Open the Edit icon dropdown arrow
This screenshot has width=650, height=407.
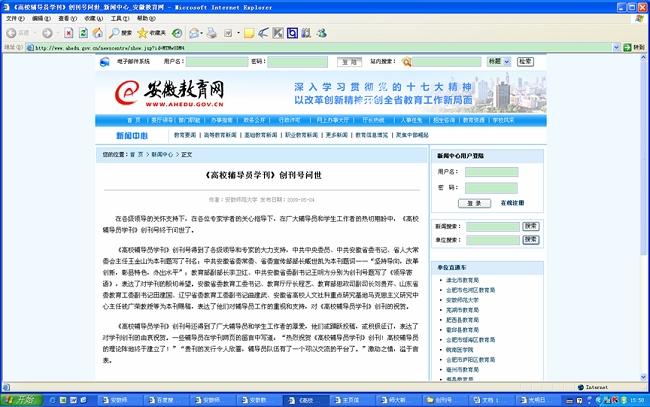(238, 33)
